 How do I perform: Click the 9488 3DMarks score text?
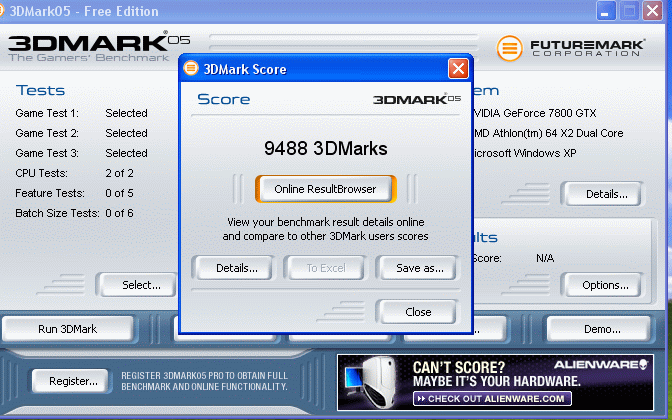[x=326, y=149]
